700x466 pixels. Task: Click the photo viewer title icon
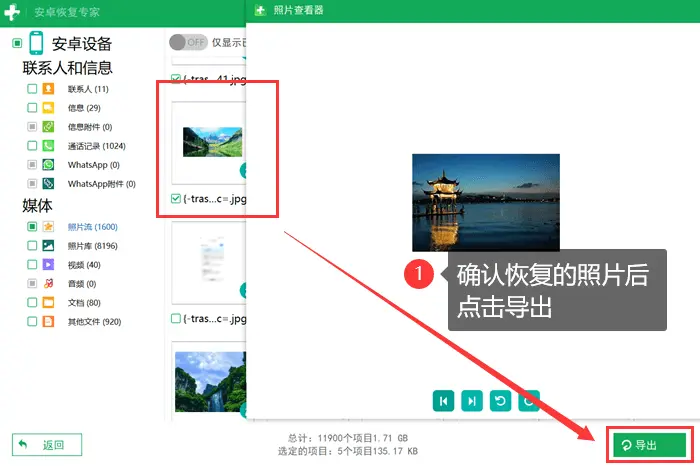[260, 10]
